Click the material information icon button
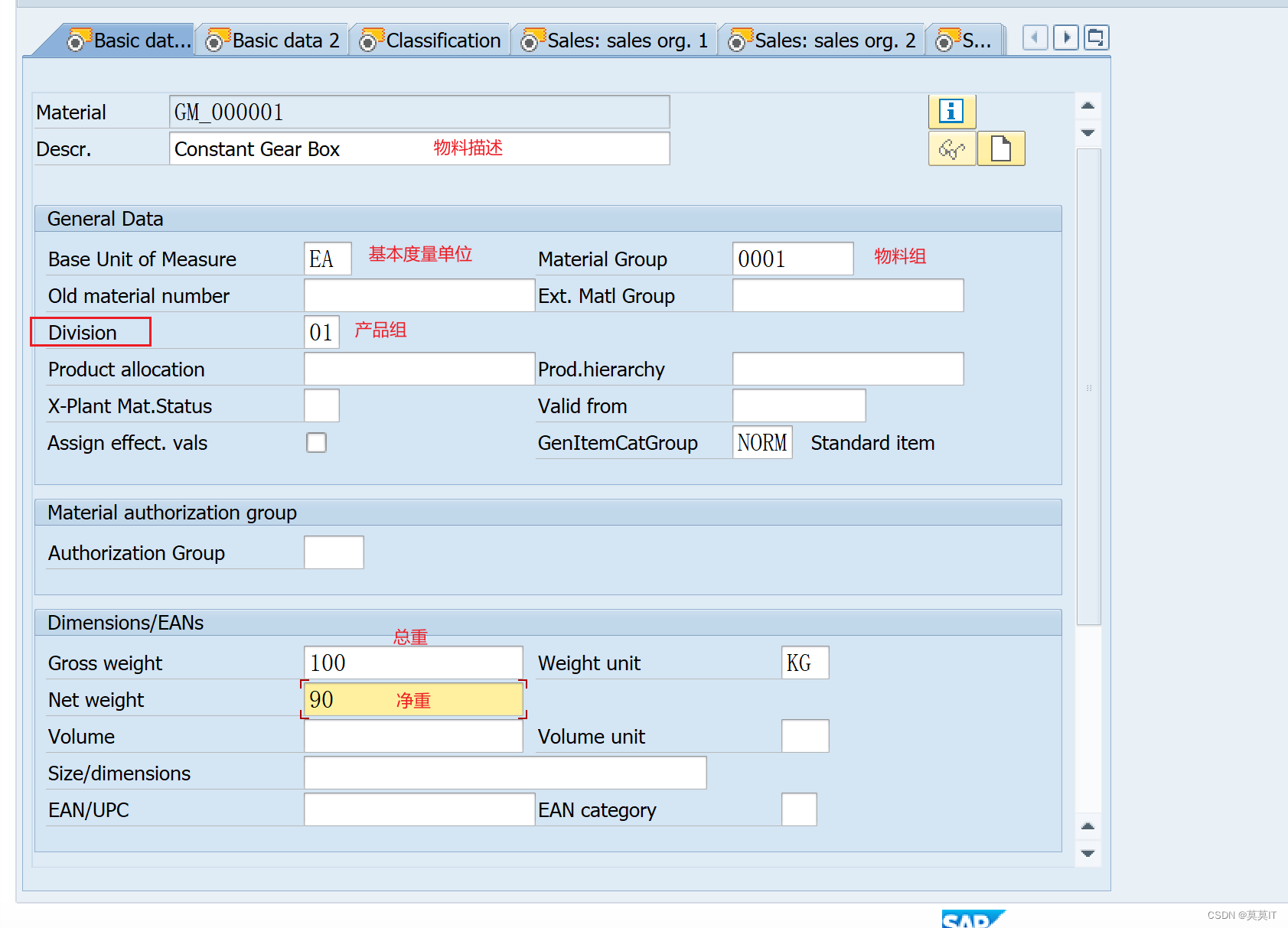The height and width of the screenshot is (928, 1288). (951, 112)
